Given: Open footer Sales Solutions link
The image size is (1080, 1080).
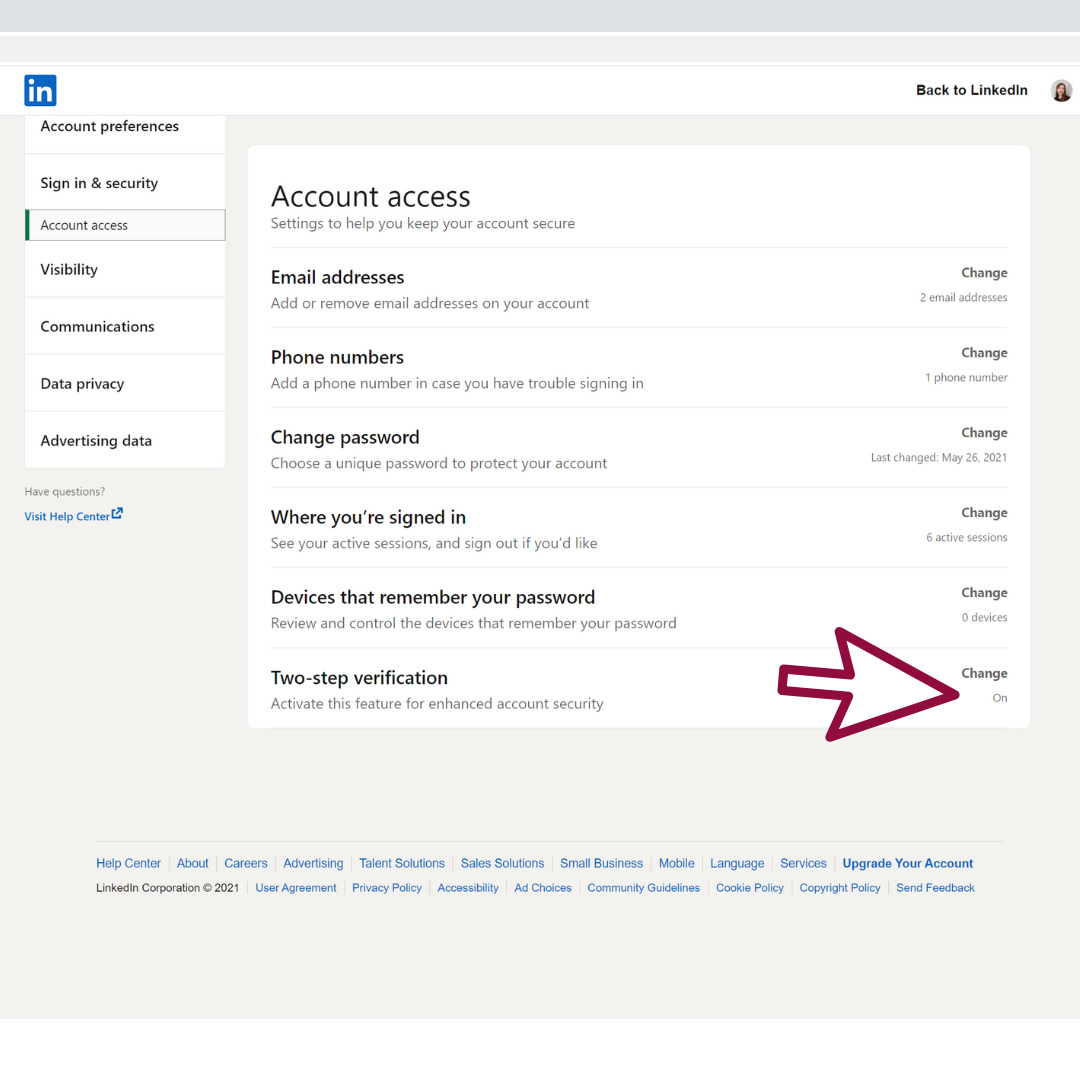Looking at the screenshot, I should point(502,863).
